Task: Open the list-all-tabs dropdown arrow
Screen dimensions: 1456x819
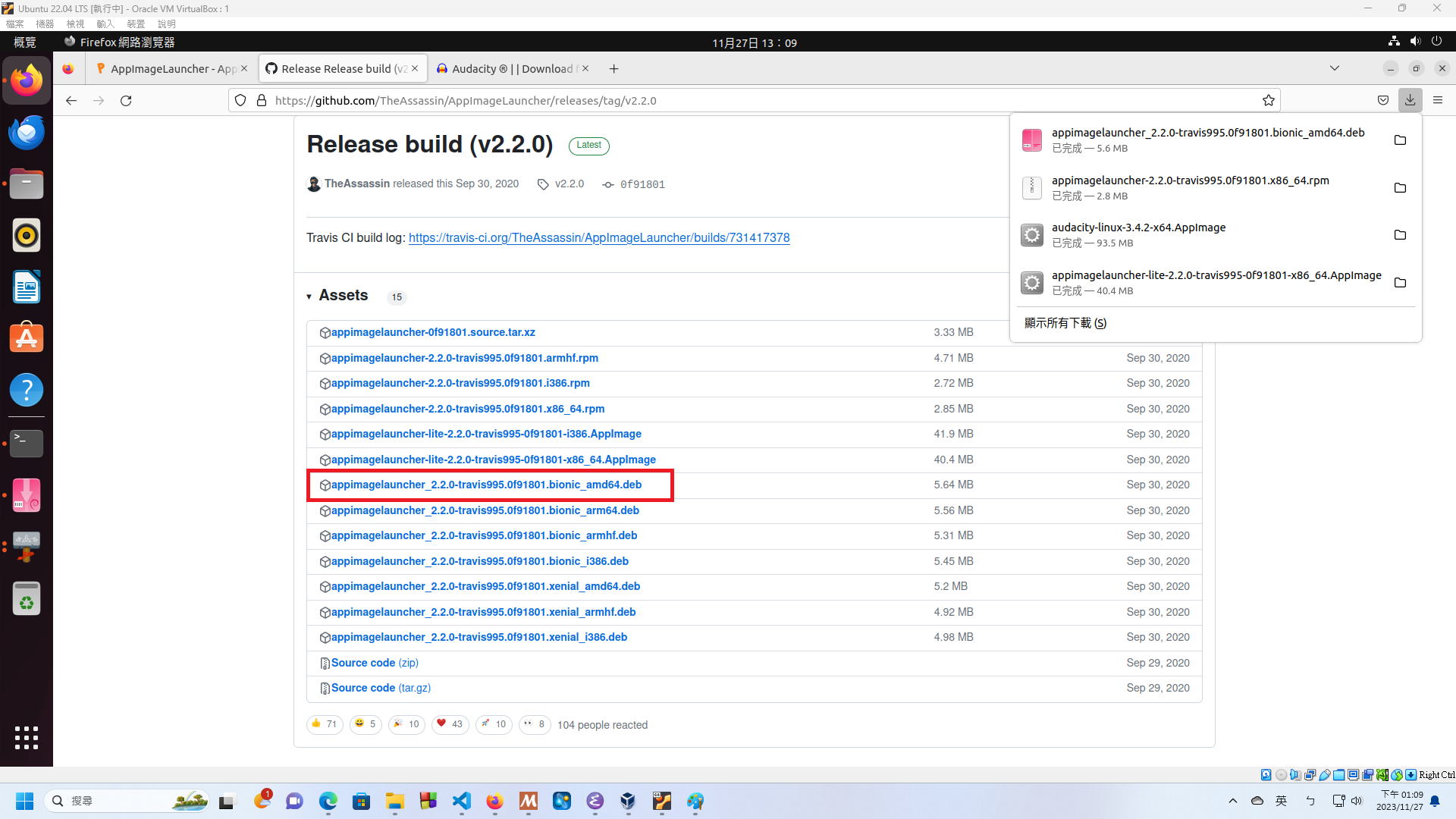Action: point(1335,68)
